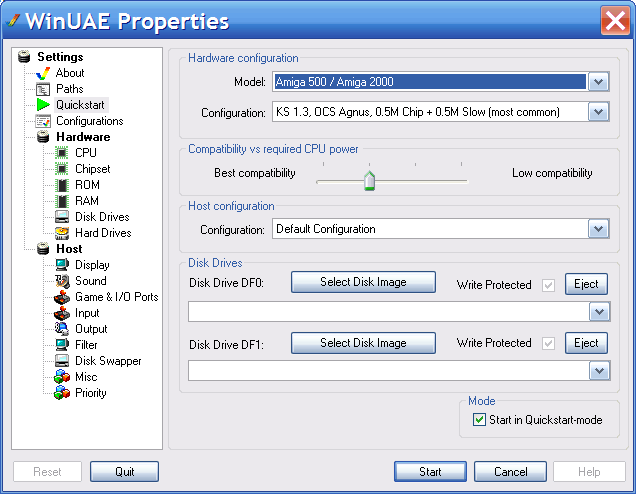Click the green Quickstart arrow icon

(43, 105)
